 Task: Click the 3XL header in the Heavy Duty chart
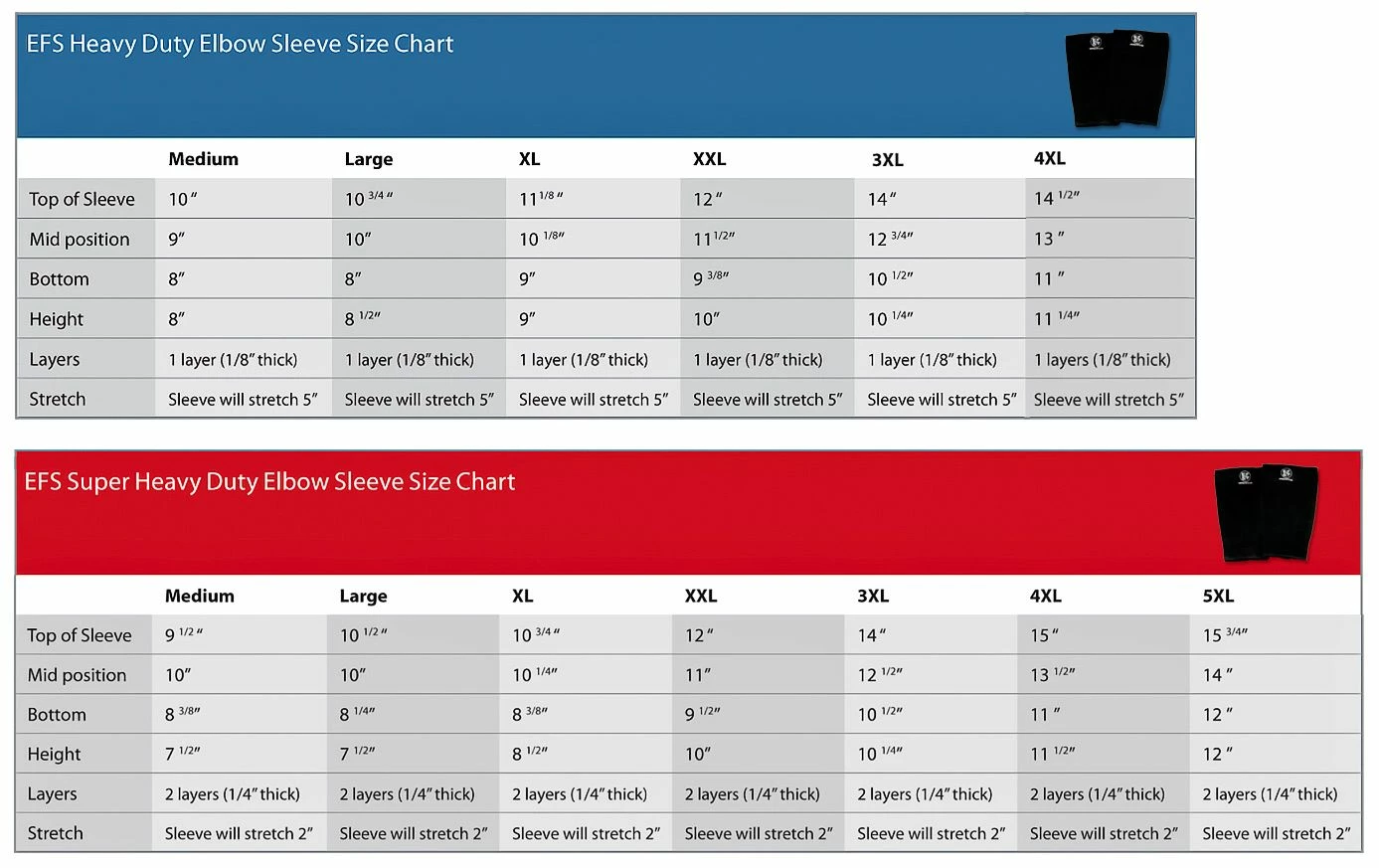pyautogui.click(x=887, y=160)
